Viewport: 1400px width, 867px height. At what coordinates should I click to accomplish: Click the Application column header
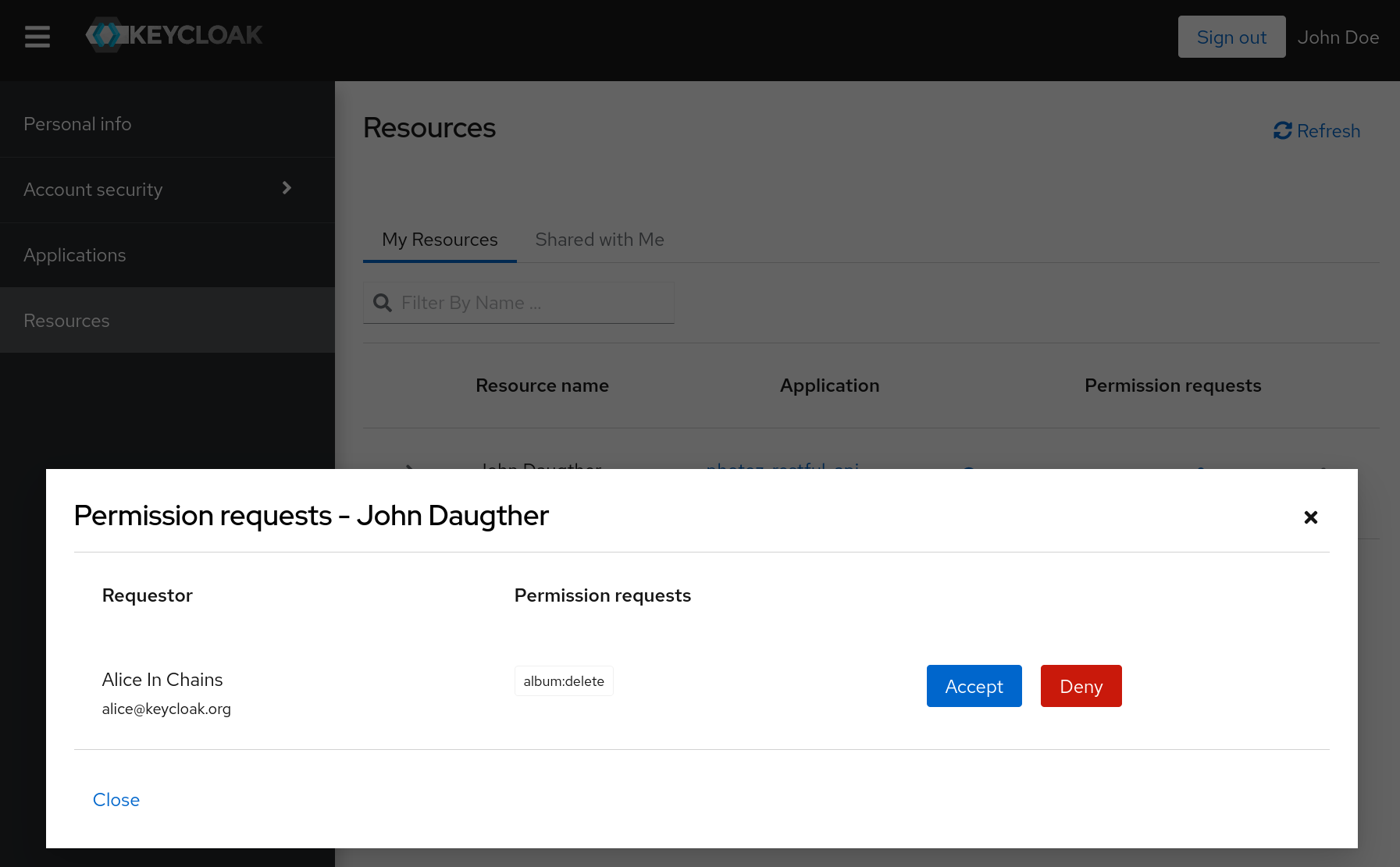pos(829,386)
